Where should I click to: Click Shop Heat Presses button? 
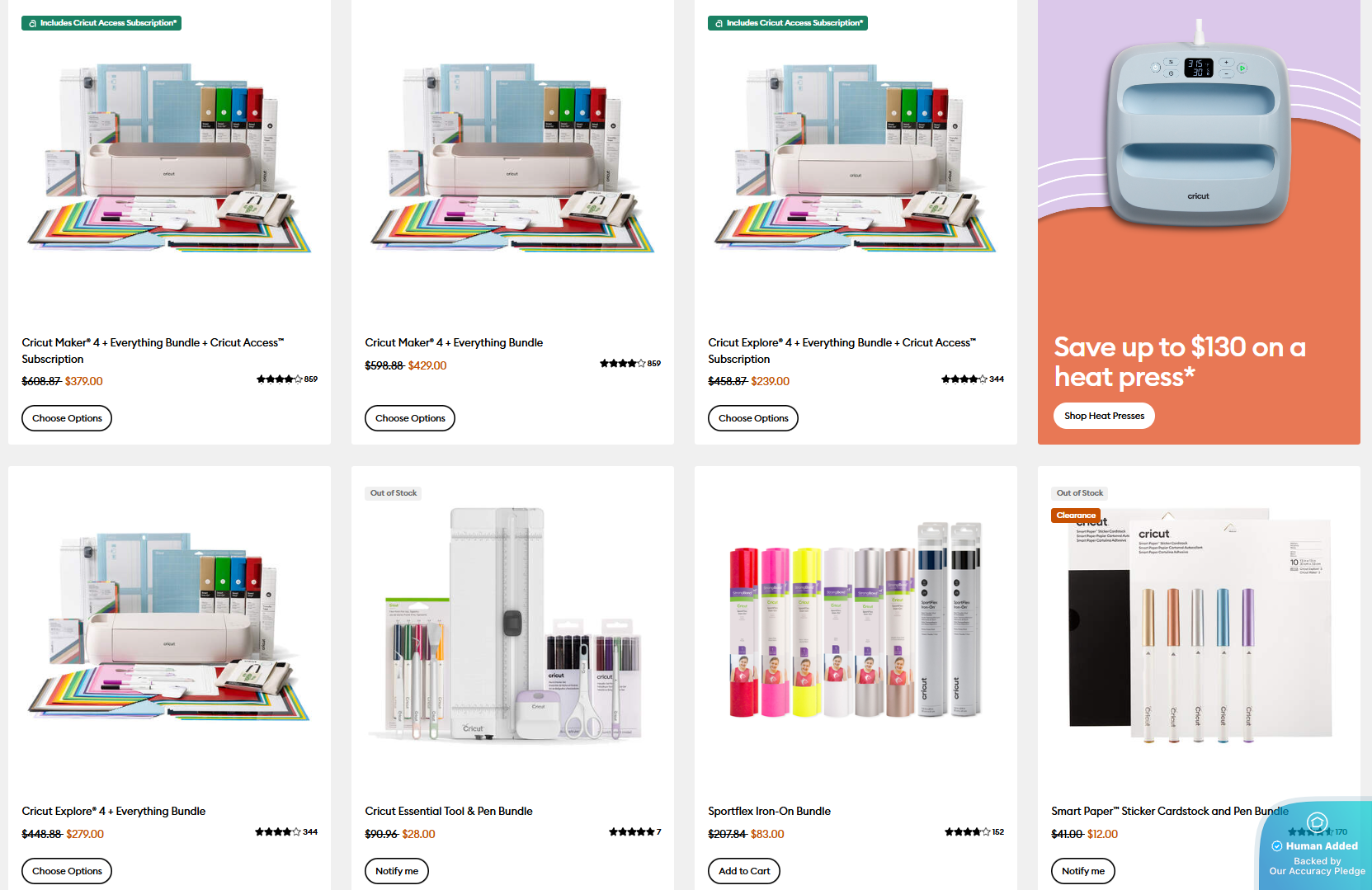(x=1104, y=416)
